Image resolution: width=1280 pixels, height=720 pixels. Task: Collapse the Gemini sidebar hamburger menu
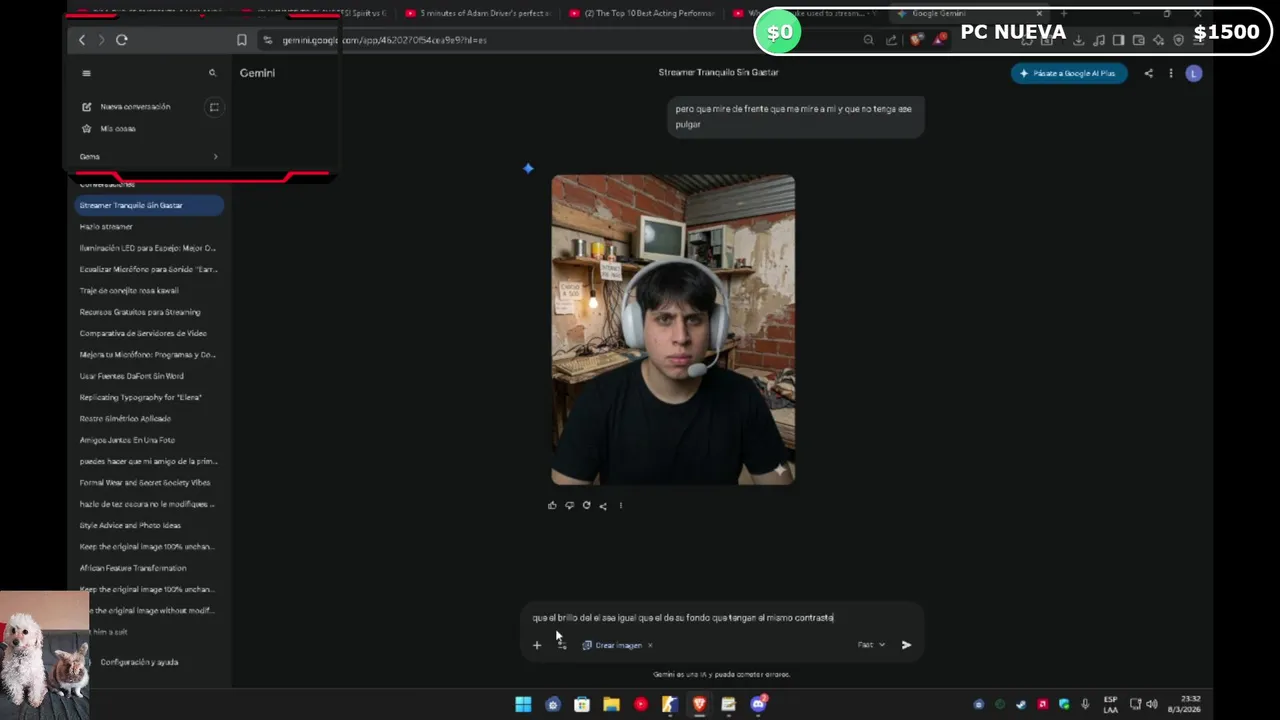pos(86,73)
